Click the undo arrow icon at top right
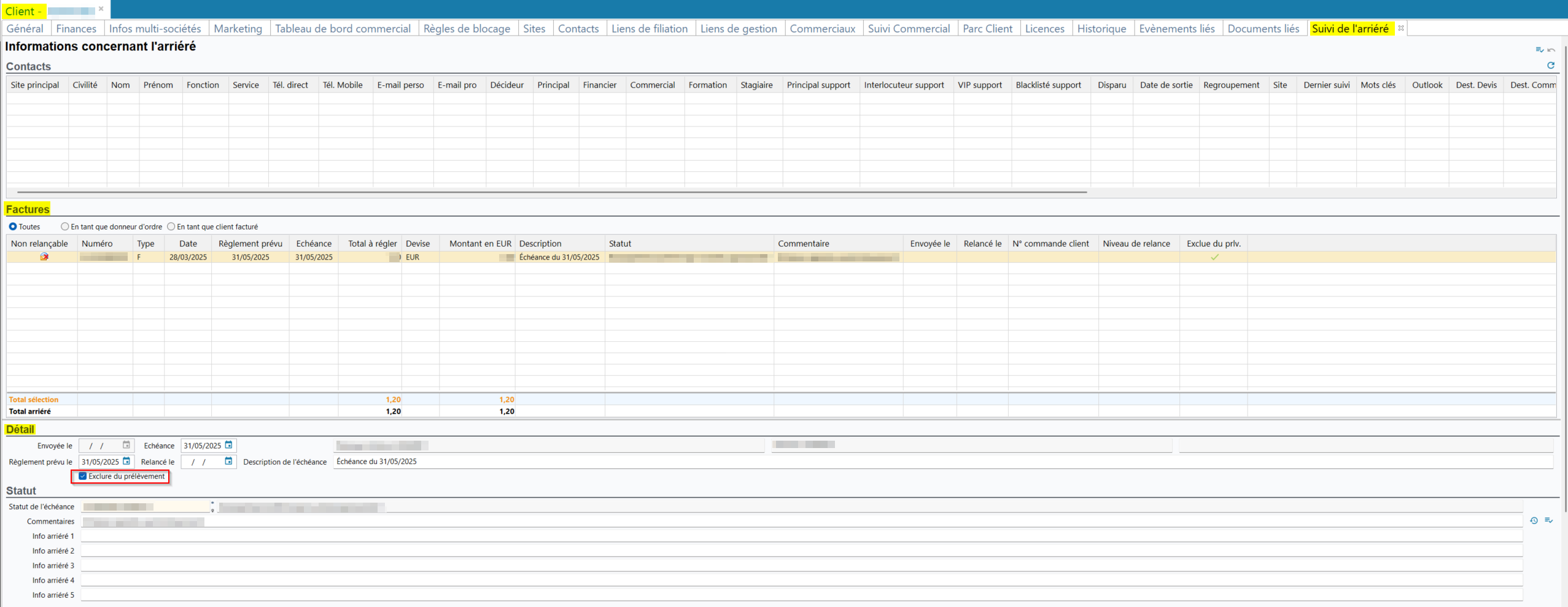Screen dimensions: 1568x607 (x=1551, y=50)
